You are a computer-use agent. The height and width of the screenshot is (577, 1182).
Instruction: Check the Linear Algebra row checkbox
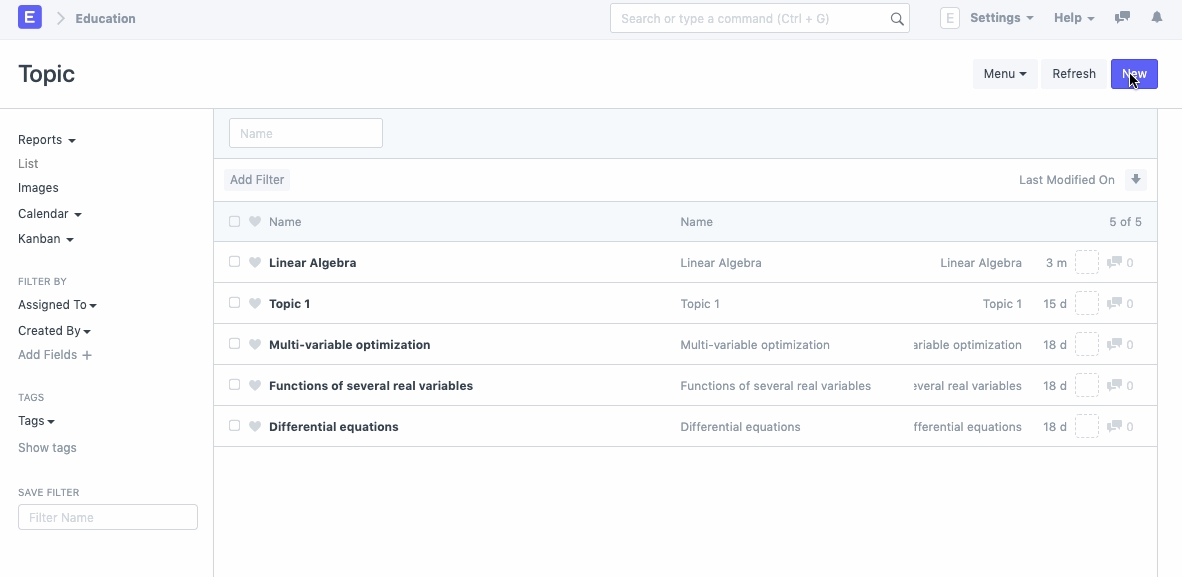coord(234,262)
